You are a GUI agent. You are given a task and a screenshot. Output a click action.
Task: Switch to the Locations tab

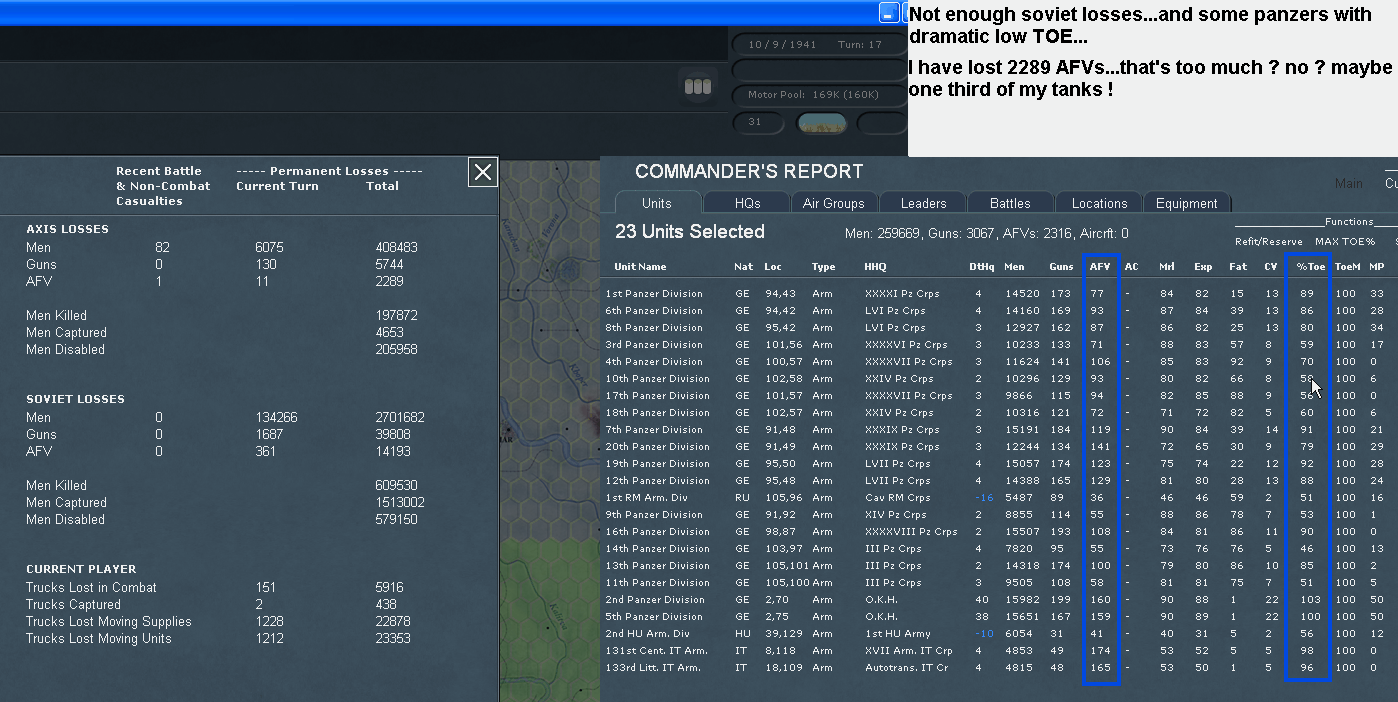(x=1098, y=203)
